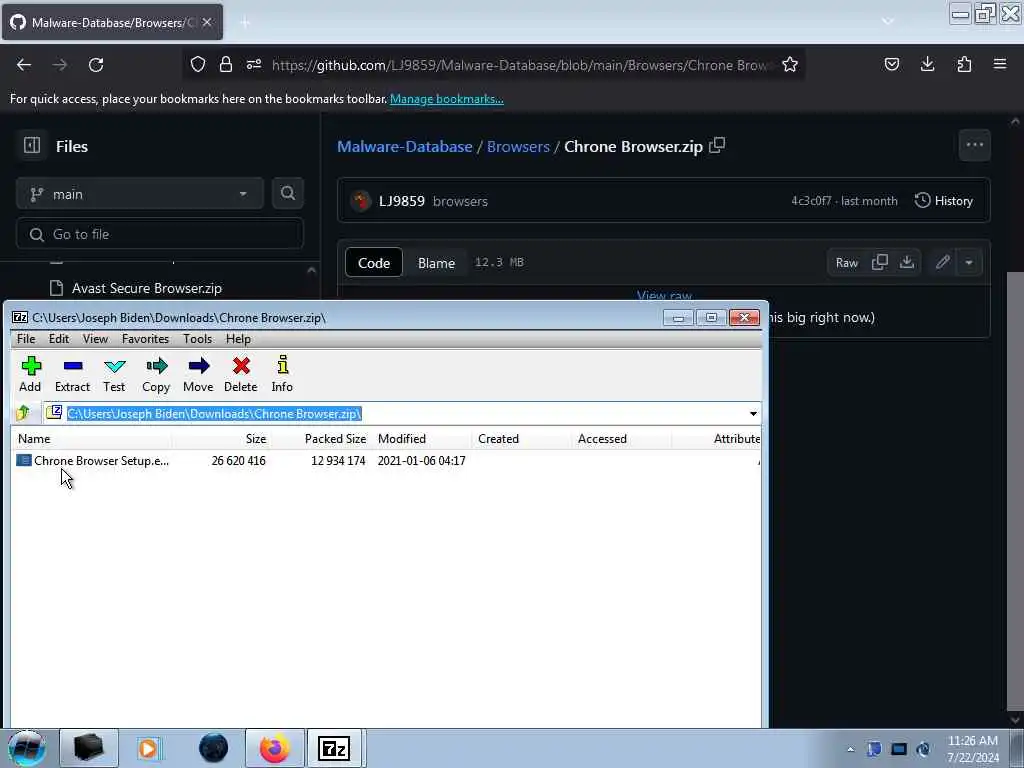Open the Help menu in 7-Zip

pyautogui.click(x=238, y=339)
